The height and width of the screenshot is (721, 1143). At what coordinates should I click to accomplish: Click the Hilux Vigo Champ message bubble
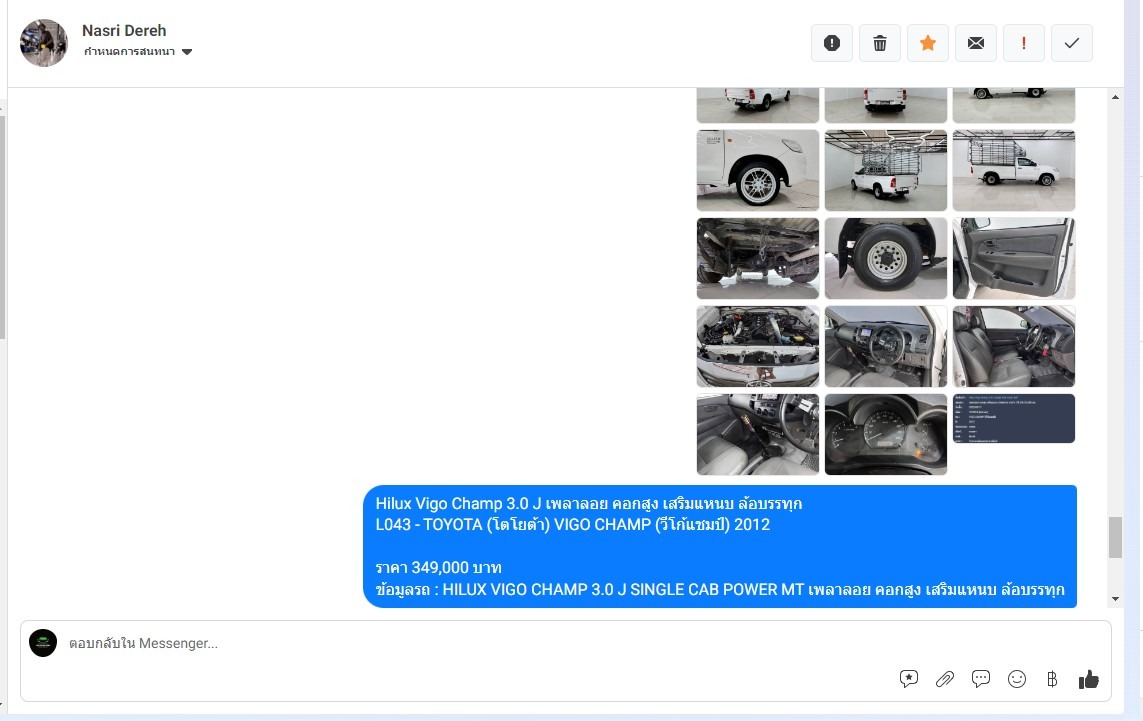tap(720, 547)
